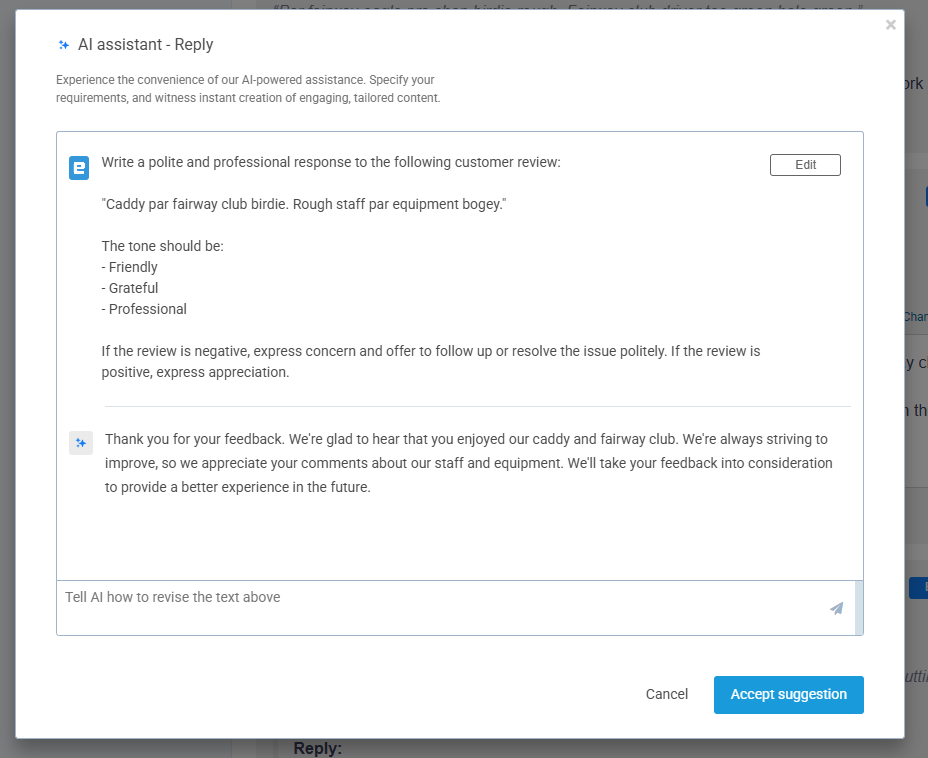The height and width of the screenshot is (758, 928).
Task: Focus the 'Tell AI how to revise' field
Action: click(456, 608)
